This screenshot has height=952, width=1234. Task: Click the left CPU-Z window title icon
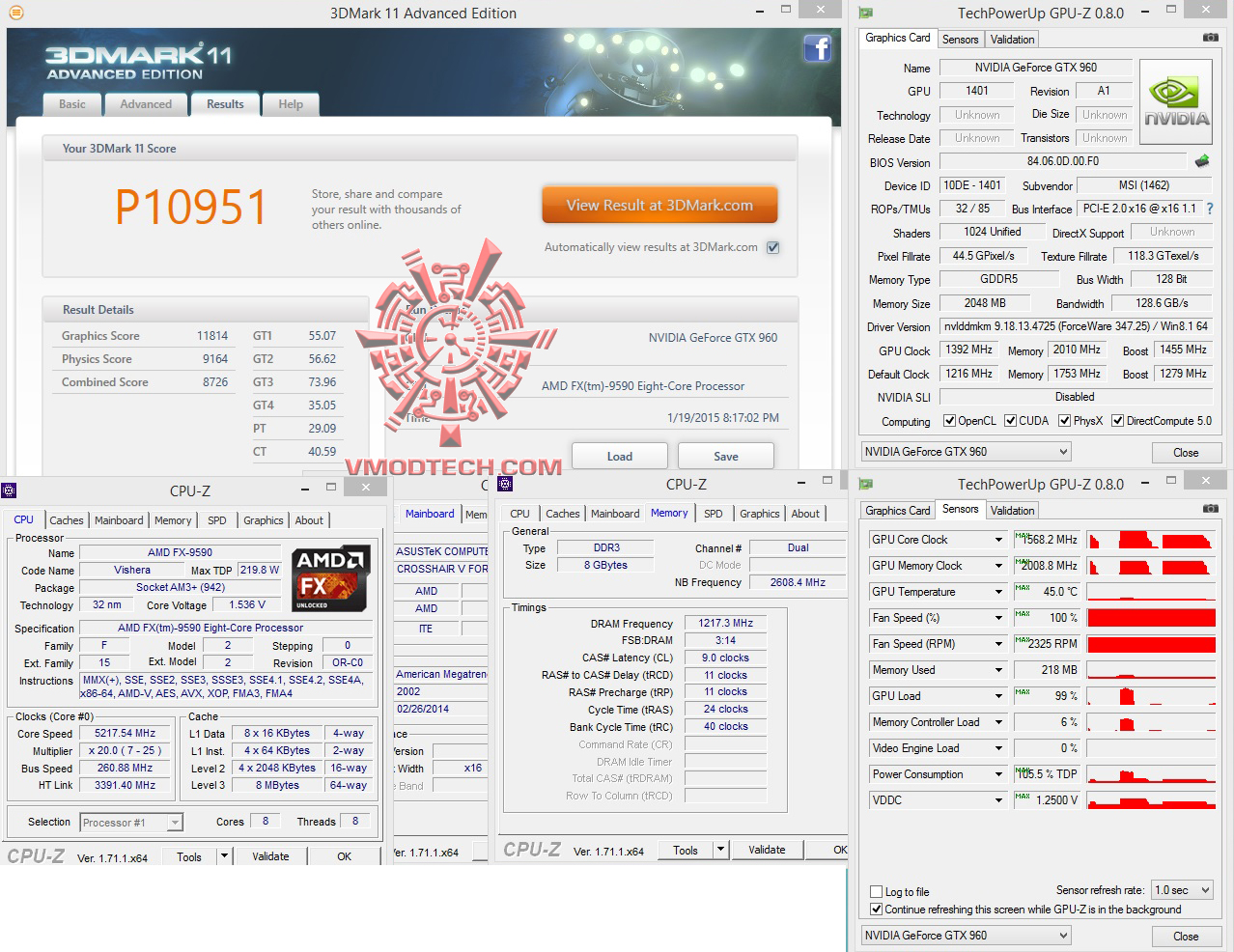pyautogui.click(x=9, y=490)
